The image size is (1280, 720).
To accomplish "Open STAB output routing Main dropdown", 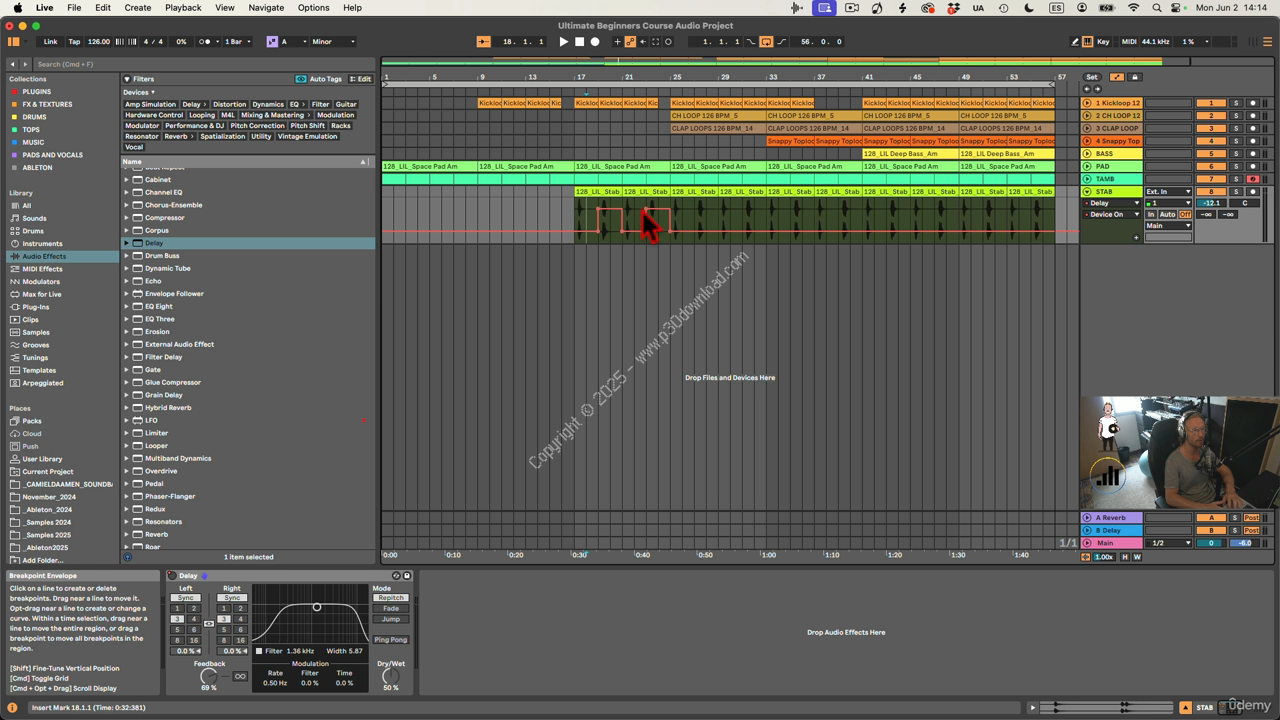I will [1168, 226].
